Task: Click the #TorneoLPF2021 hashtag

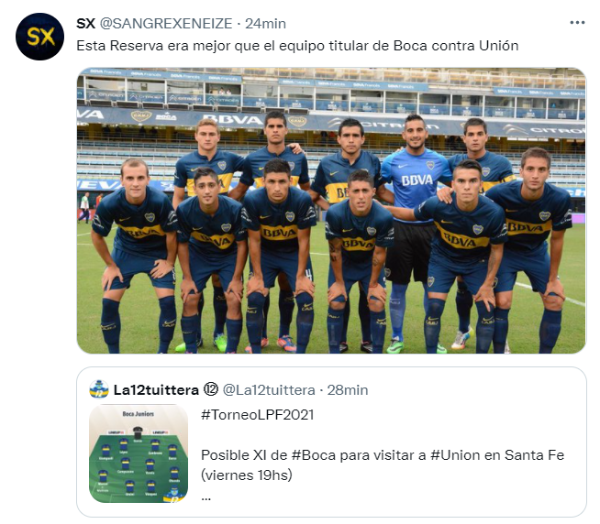Action: [258, 415]
